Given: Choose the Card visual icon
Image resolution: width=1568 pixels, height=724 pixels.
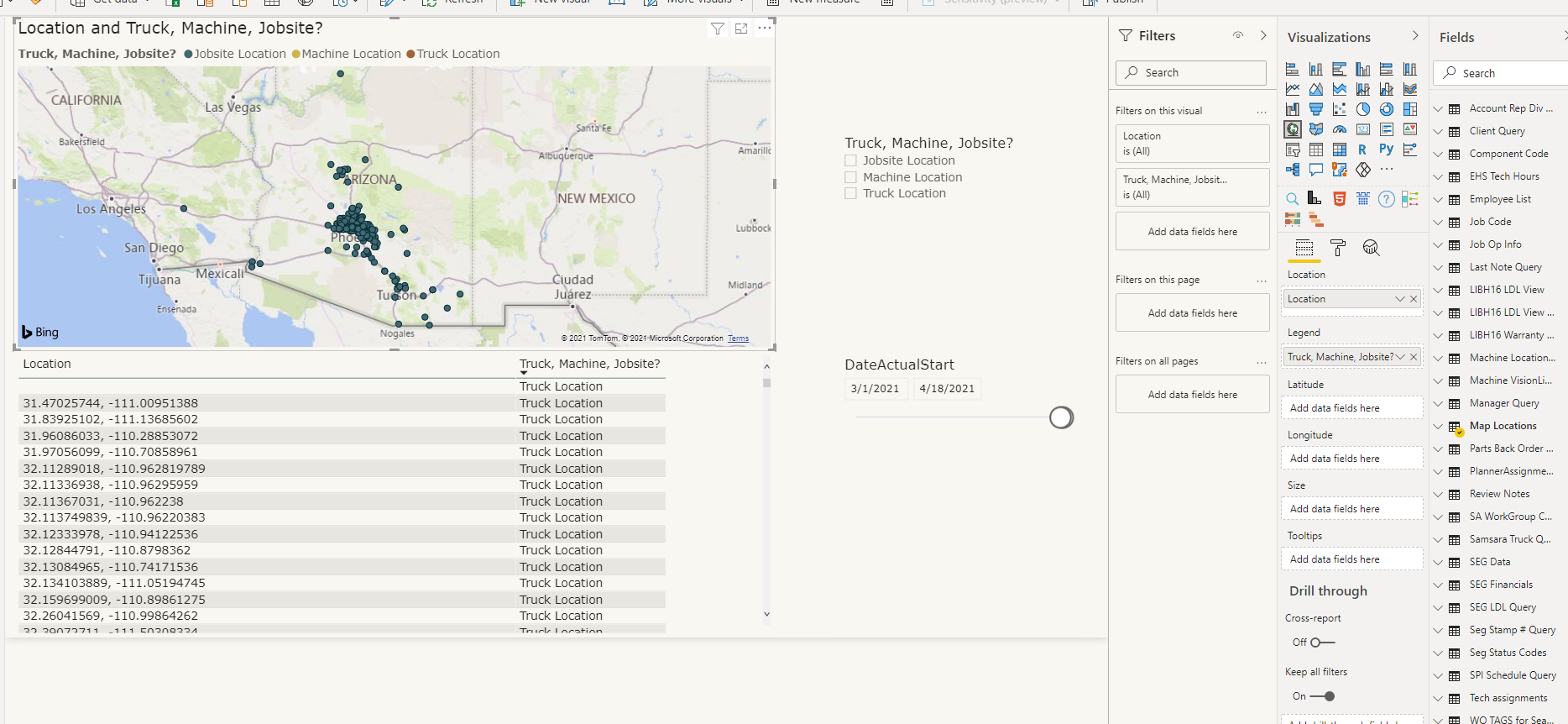Looking at the screenshot, I should (1363, 129).
